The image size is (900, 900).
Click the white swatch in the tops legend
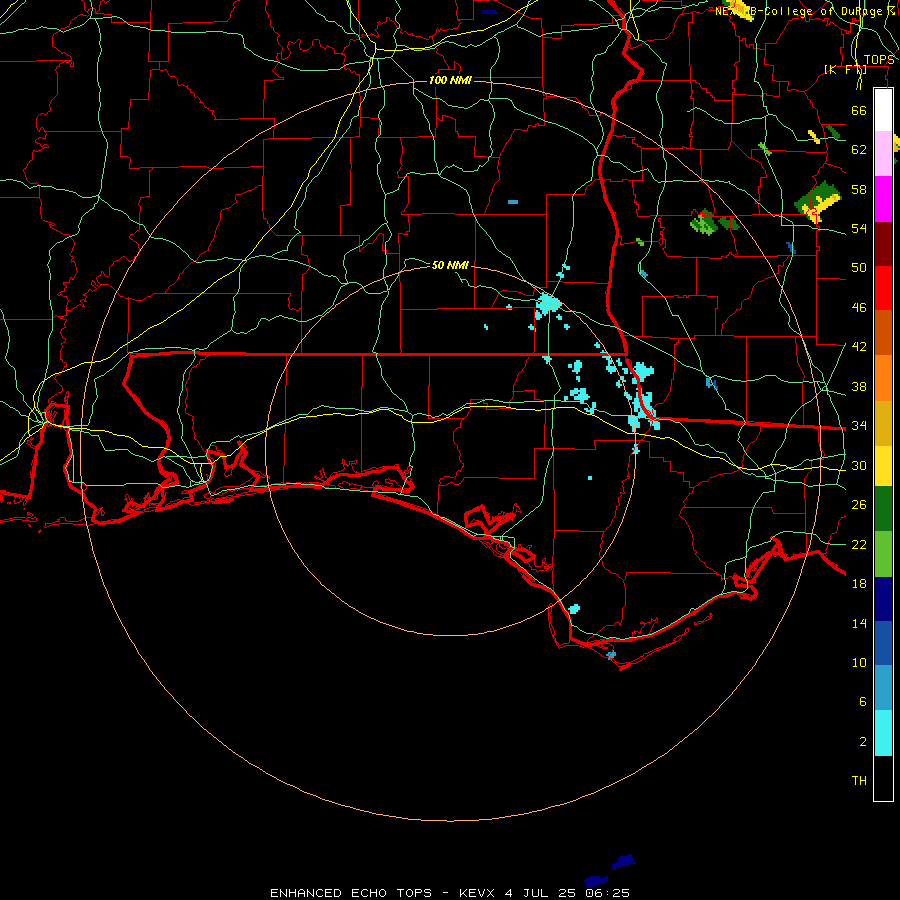[x=883, y=110]
